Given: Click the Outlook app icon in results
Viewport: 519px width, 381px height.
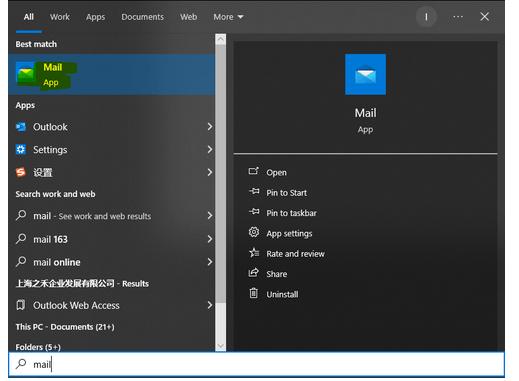Looking at the screenshot, I should tap(21, 127).
